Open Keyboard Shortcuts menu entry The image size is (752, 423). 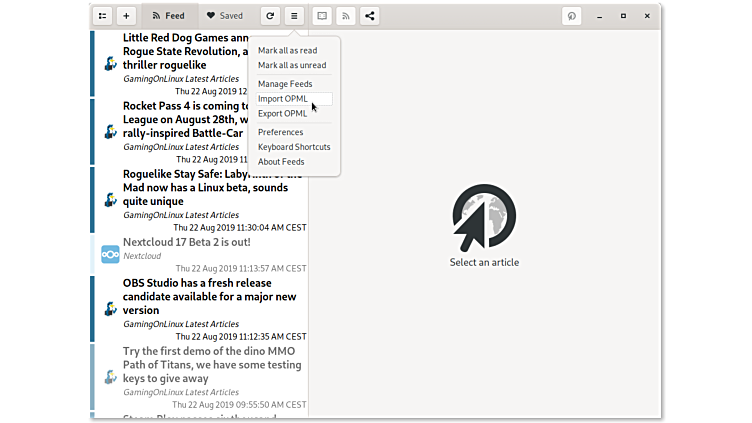[x=294, y=147]
